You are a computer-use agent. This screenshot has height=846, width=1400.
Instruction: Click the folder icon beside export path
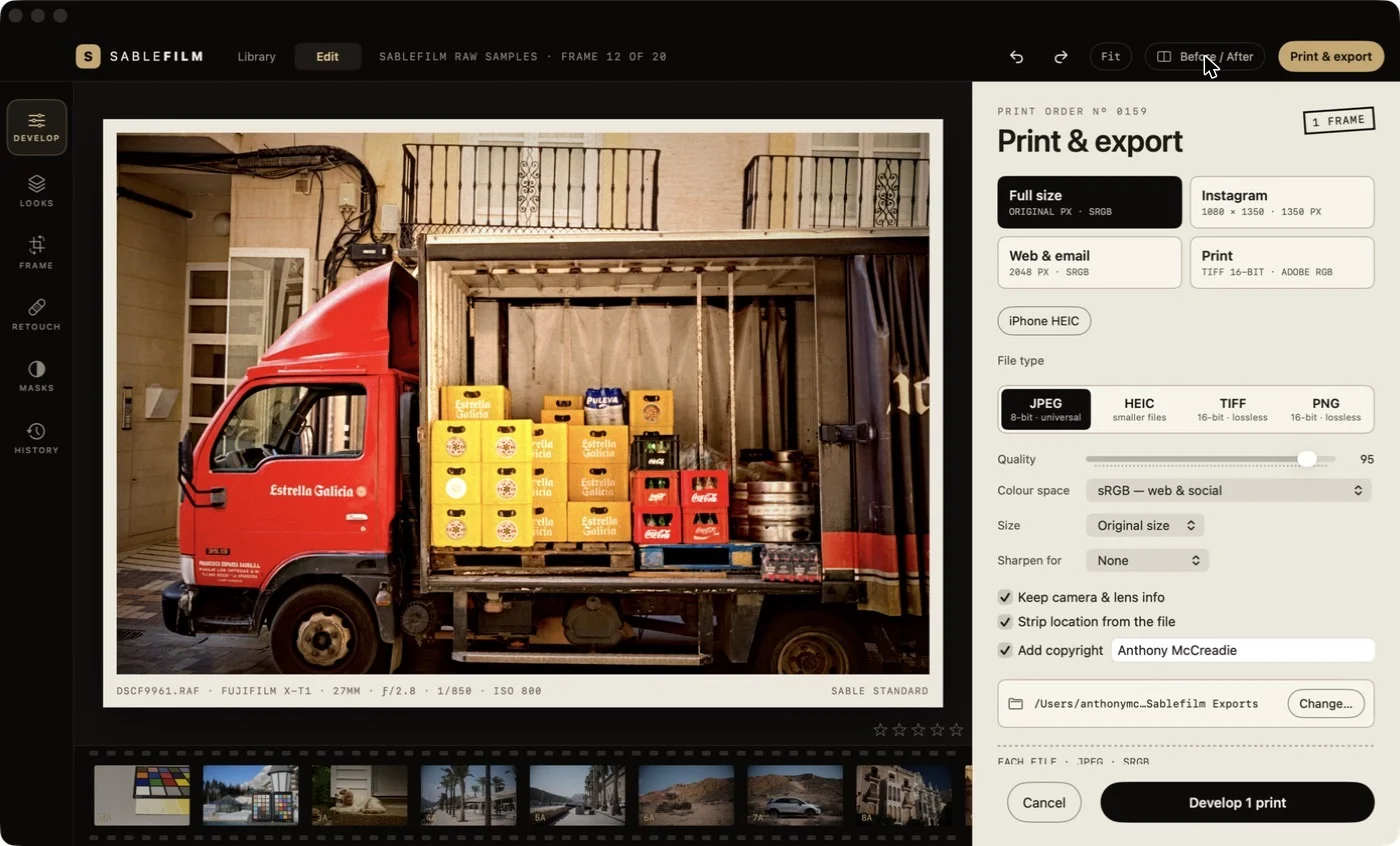[1015, 704]
